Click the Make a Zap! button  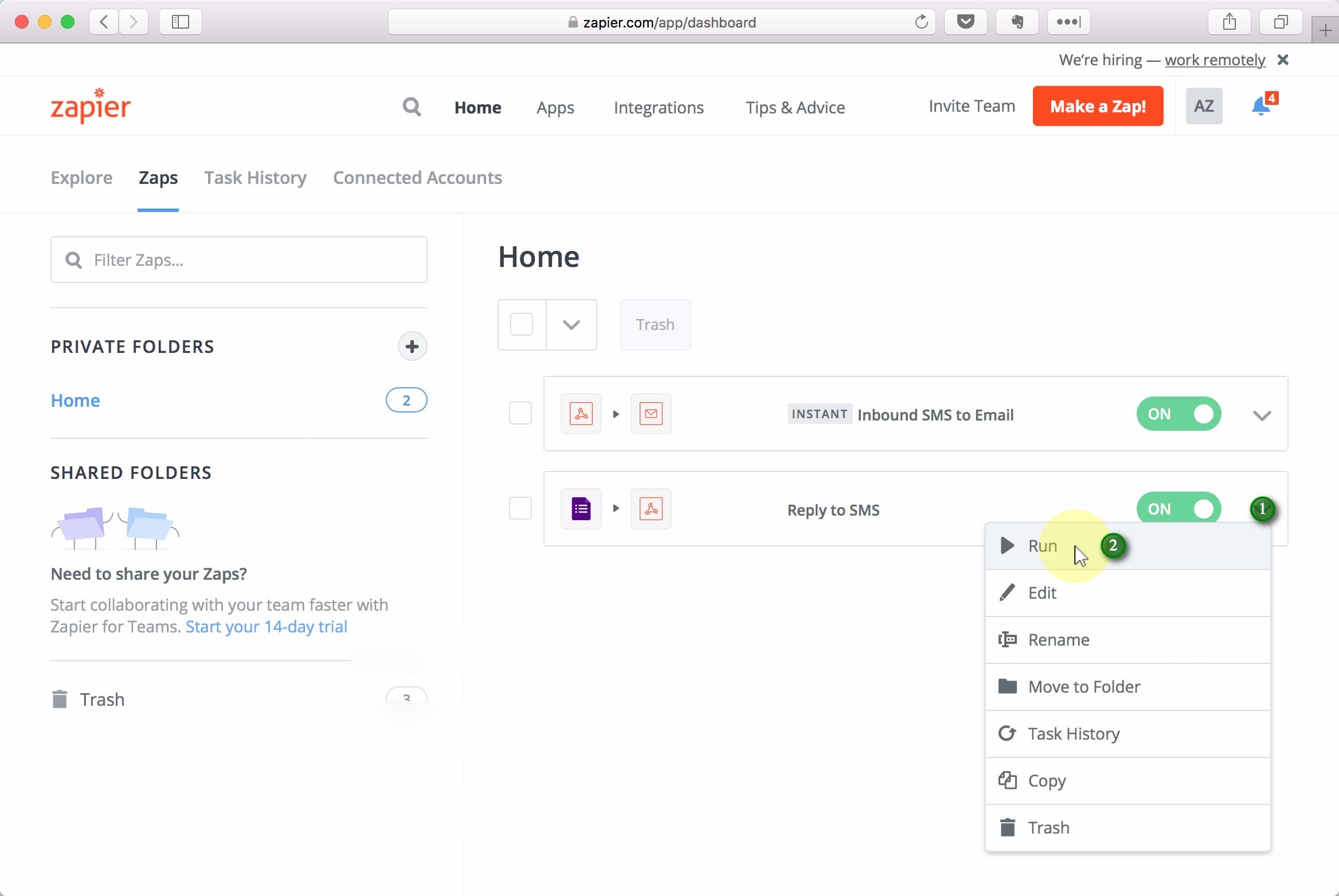(x=1098, y=106)
